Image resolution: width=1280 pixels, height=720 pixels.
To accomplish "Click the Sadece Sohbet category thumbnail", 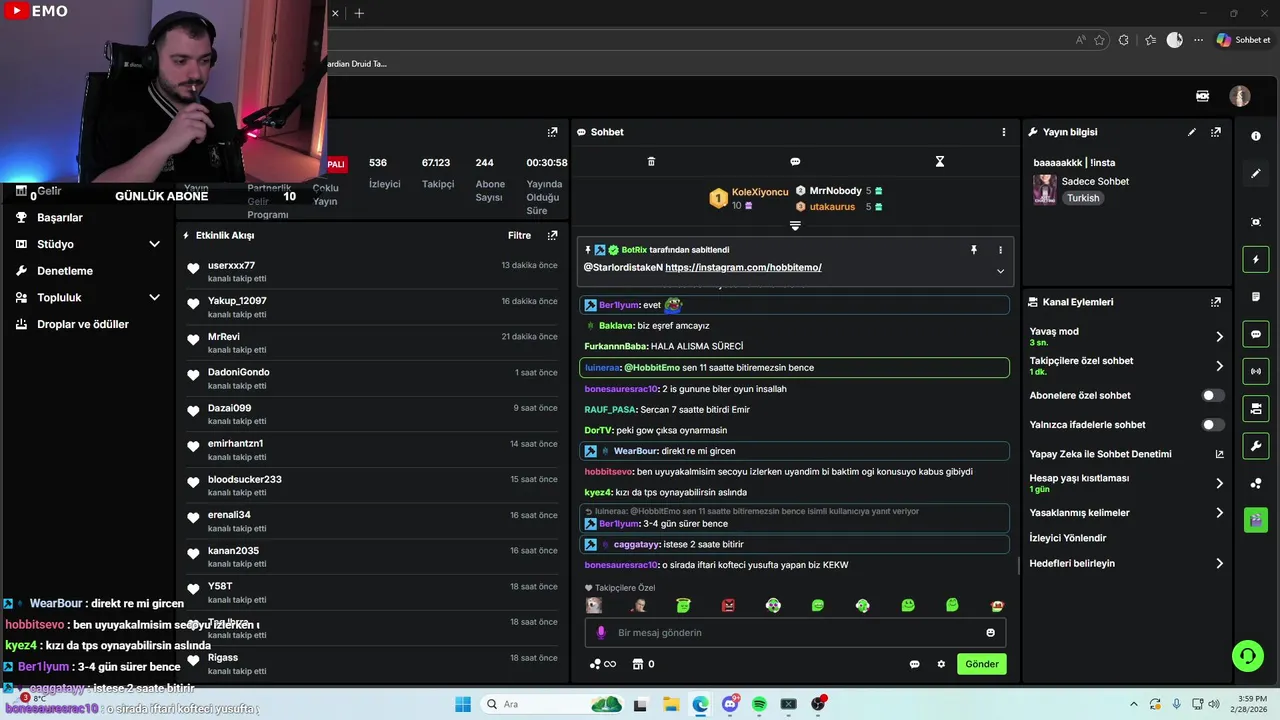I will 1045,189.
